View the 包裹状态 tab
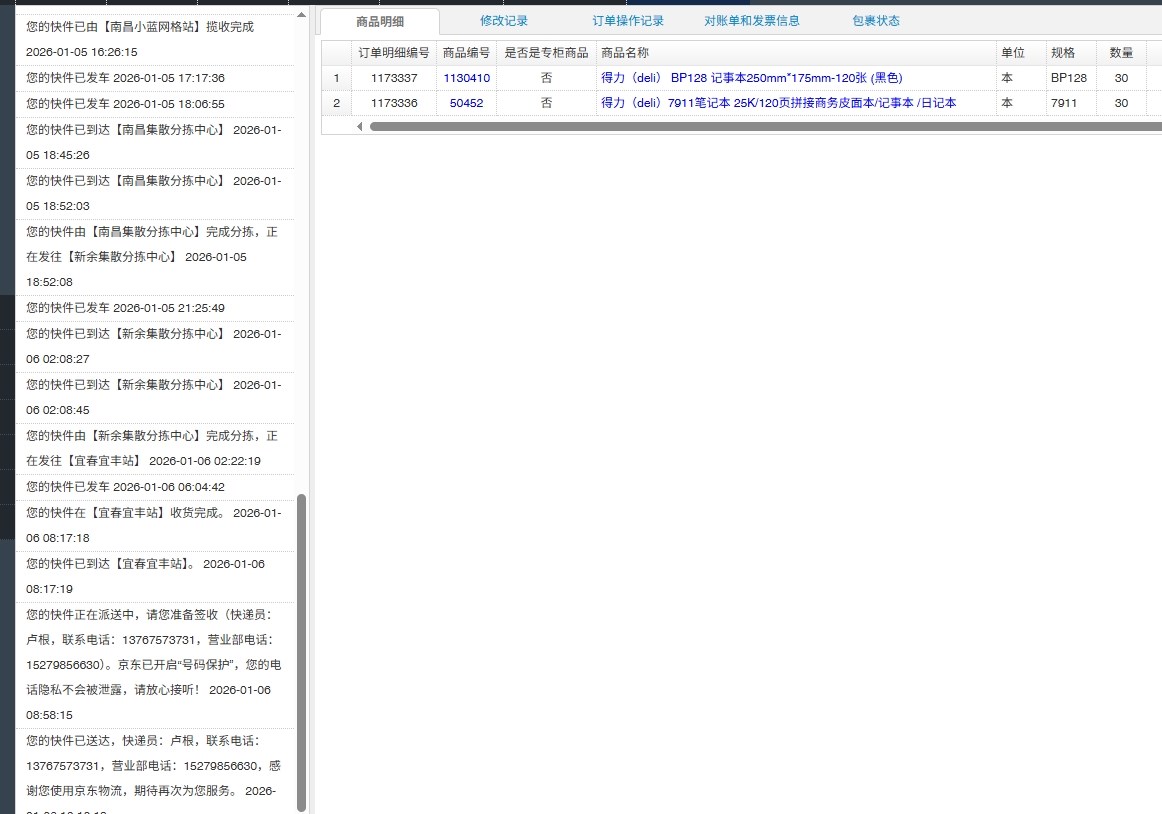 pyautogui.click(x=875, y=21)
